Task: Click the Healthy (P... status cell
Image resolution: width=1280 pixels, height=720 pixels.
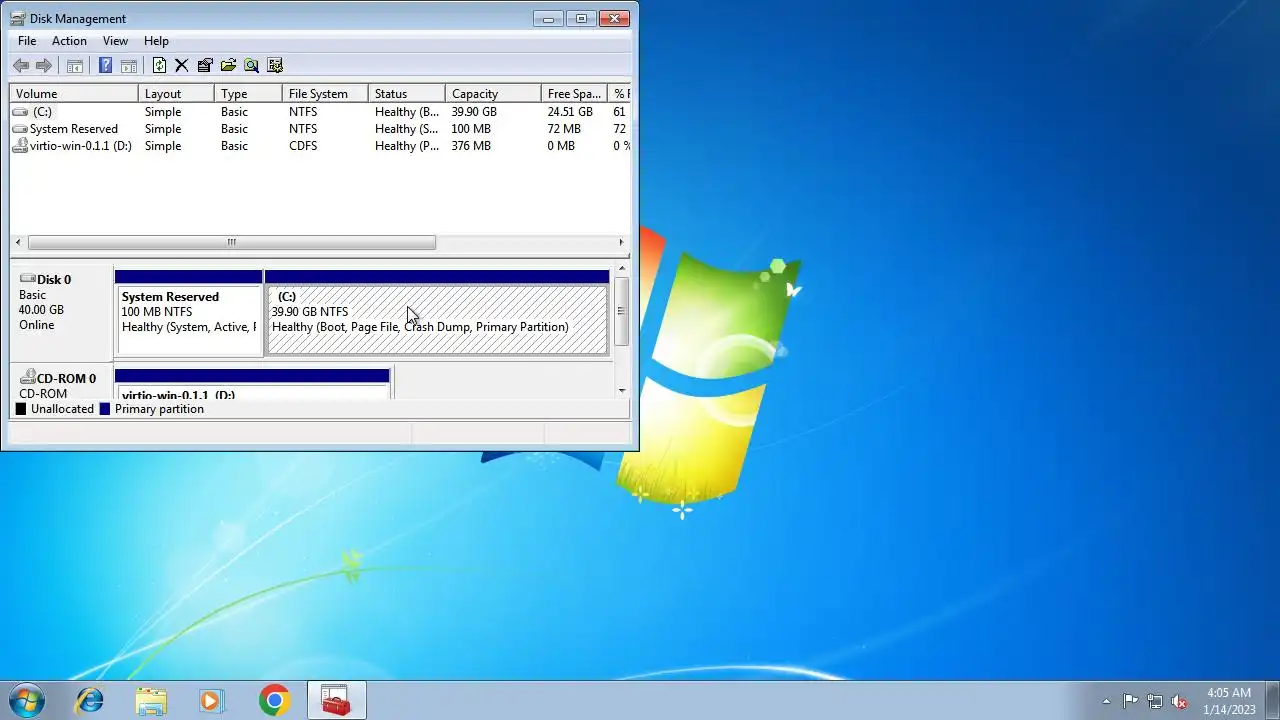Action: [x=407, y=146]
